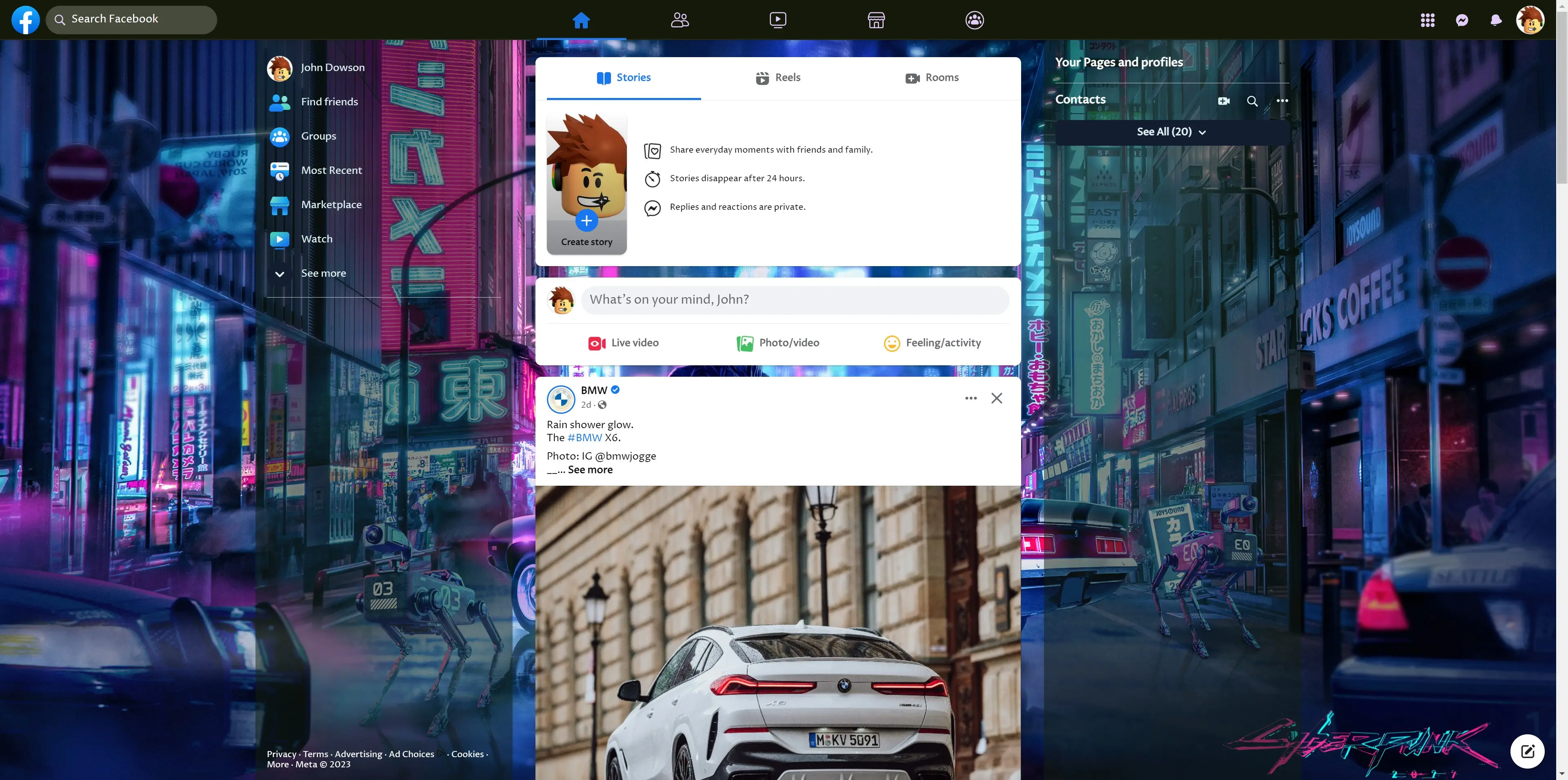
Task: Open BMW post options three dots
Action: [x=971, y=398]
